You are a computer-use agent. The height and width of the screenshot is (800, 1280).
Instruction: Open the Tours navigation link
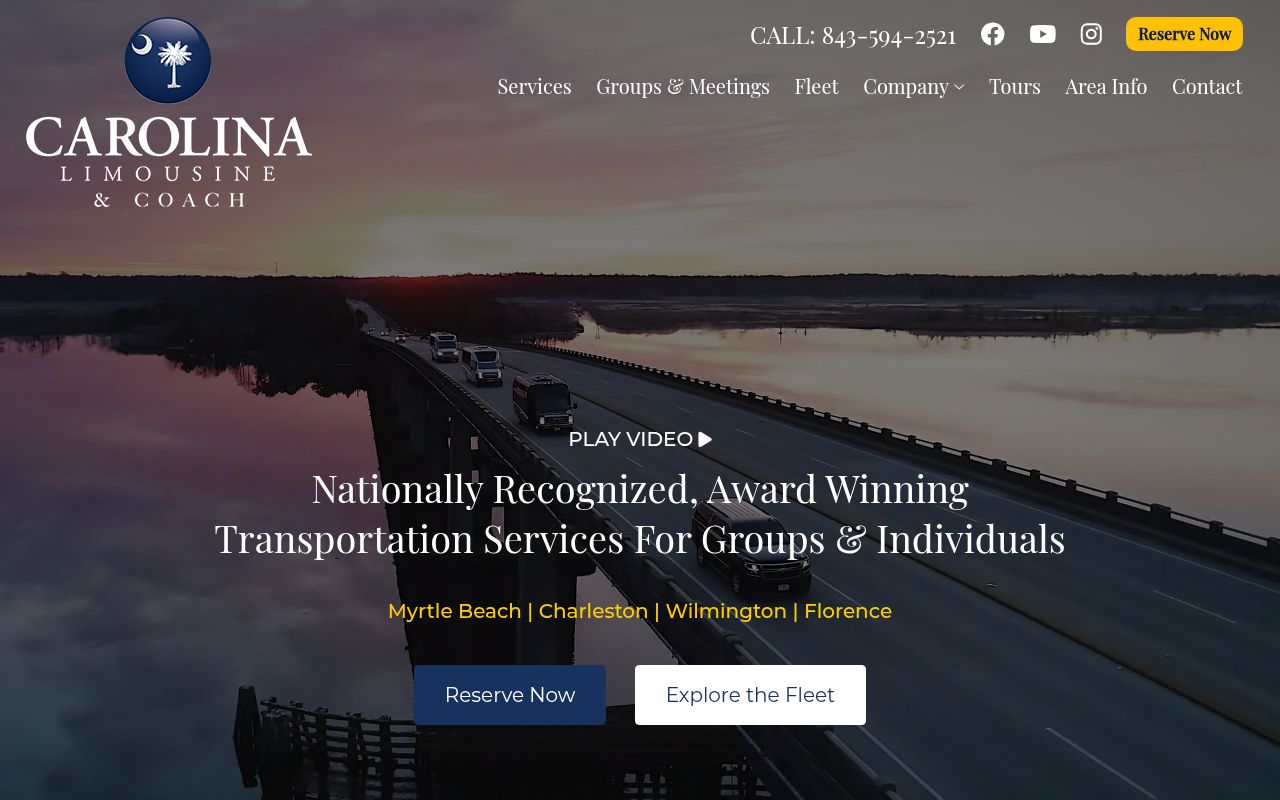(x=1015, y=86)
